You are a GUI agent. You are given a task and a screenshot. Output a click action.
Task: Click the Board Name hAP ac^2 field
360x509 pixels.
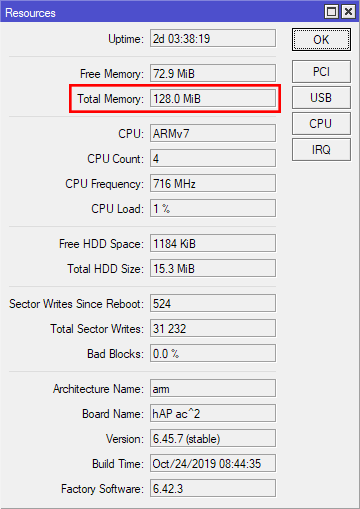(x=213, y=413)
